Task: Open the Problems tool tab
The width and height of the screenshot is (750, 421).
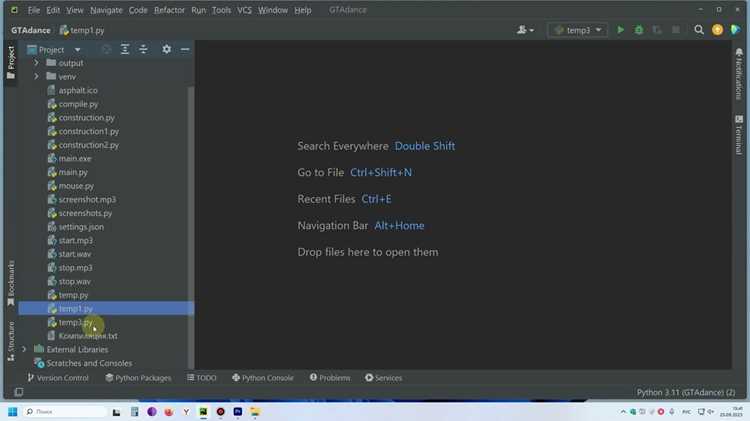Action: [x=330, y=377]
